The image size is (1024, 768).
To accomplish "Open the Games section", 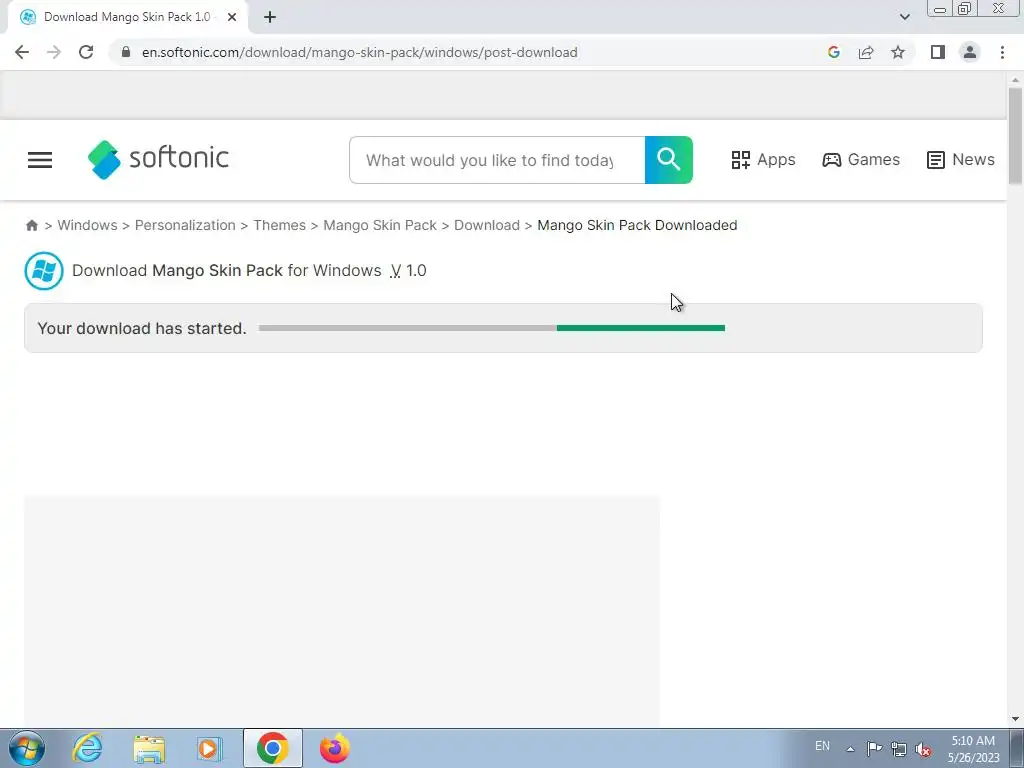I will (x=861, y=159).
